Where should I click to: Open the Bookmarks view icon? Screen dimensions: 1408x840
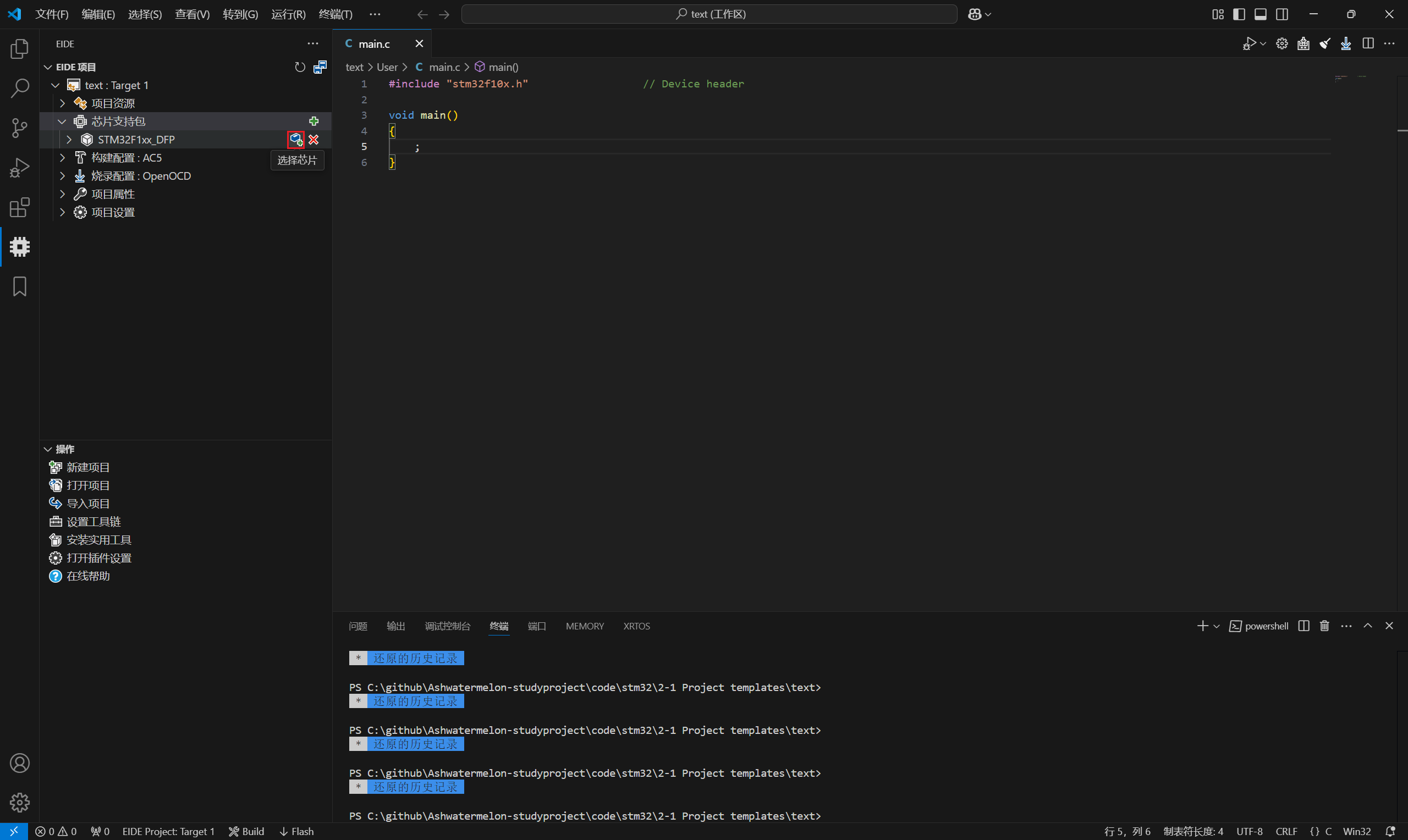tap(20, 286)
